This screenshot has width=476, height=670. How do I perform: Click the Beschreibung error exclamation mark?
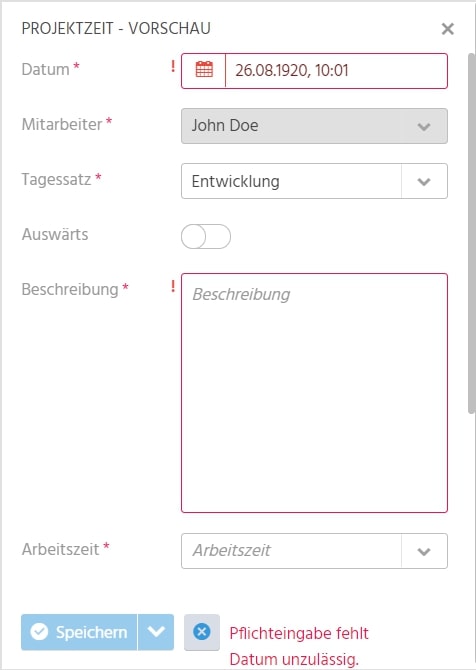pos(173,286)
